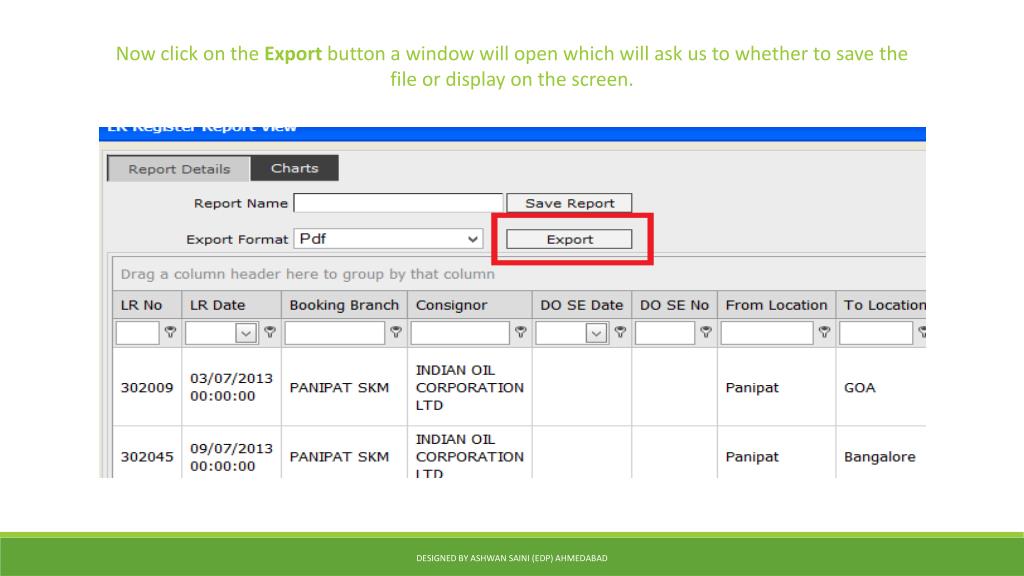Screen dimensions: 1024x576
Task: Click inside the Report Name field
Action: 397,202
